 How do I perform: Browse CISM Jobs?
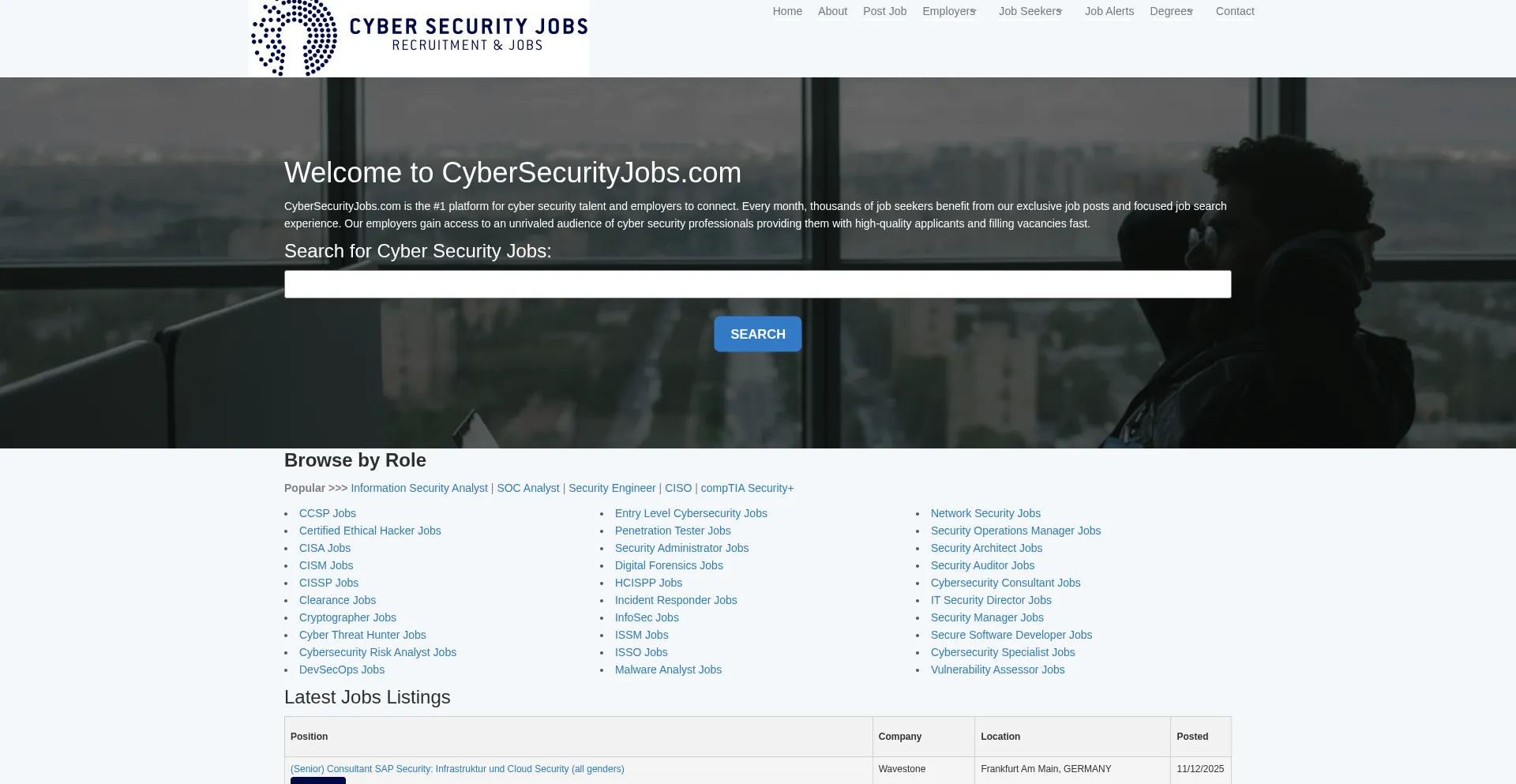tap(326, 565)
